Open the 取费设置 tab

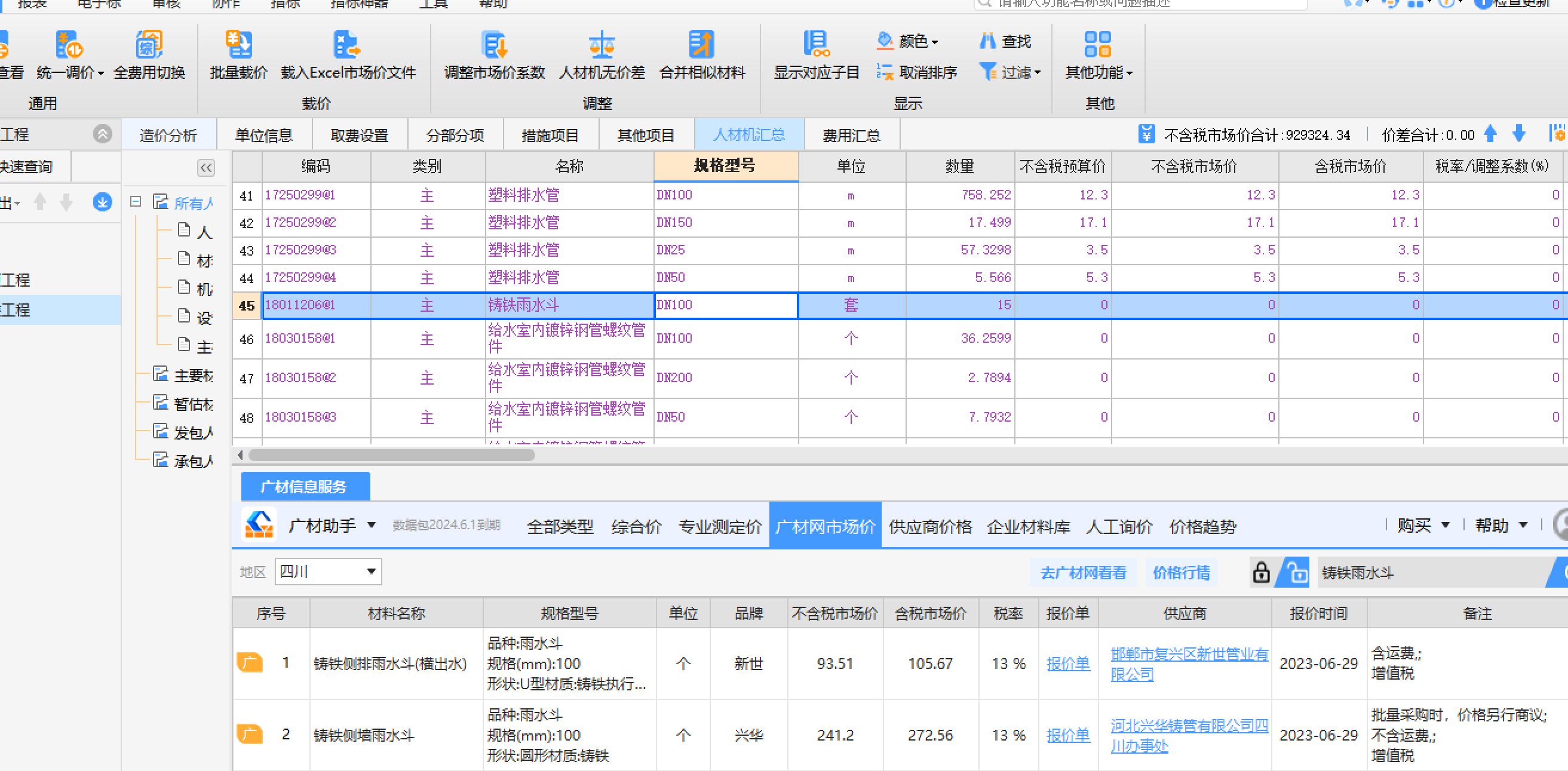point(359,135)
